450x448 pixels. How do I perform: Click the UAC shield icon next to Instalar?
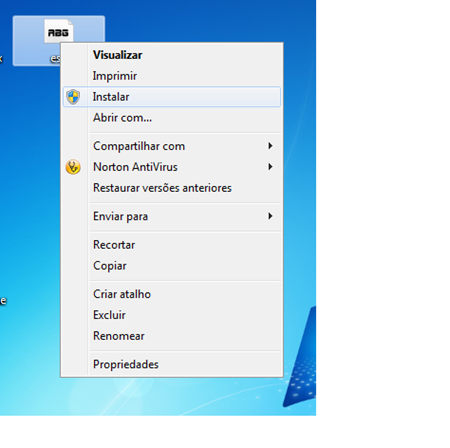[73, 97]
